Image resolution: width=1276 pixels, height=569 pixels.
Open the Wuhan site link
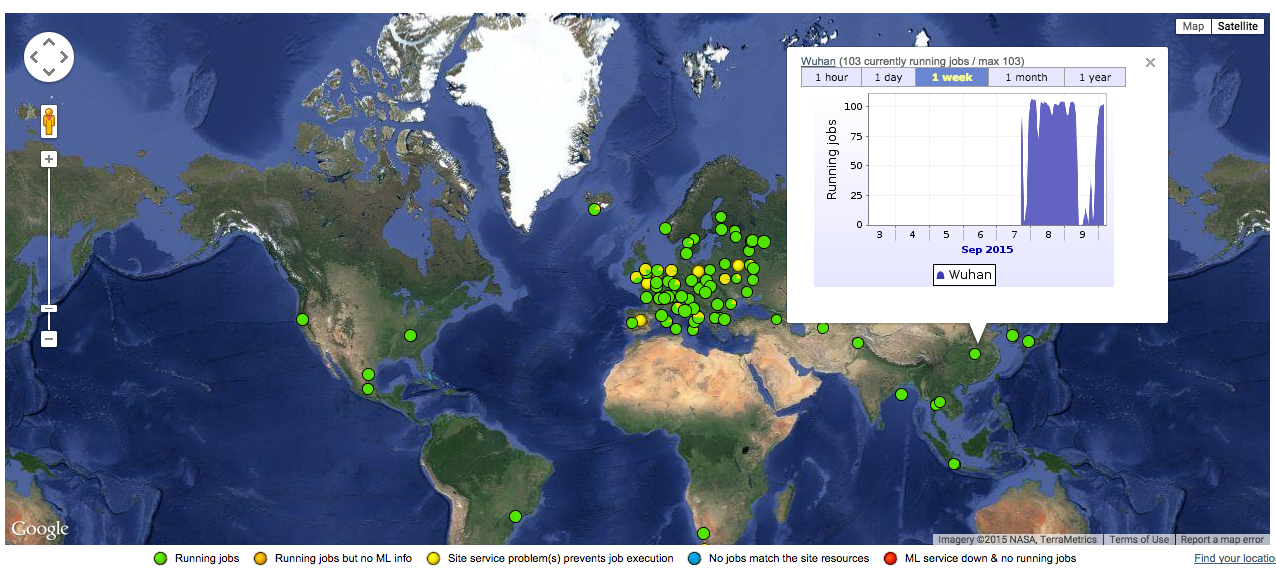coord(818,61)
